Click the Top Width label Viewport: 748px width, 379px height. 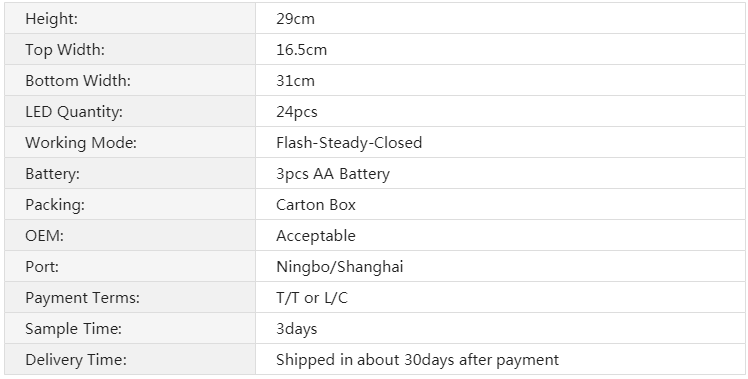(65, 50)
